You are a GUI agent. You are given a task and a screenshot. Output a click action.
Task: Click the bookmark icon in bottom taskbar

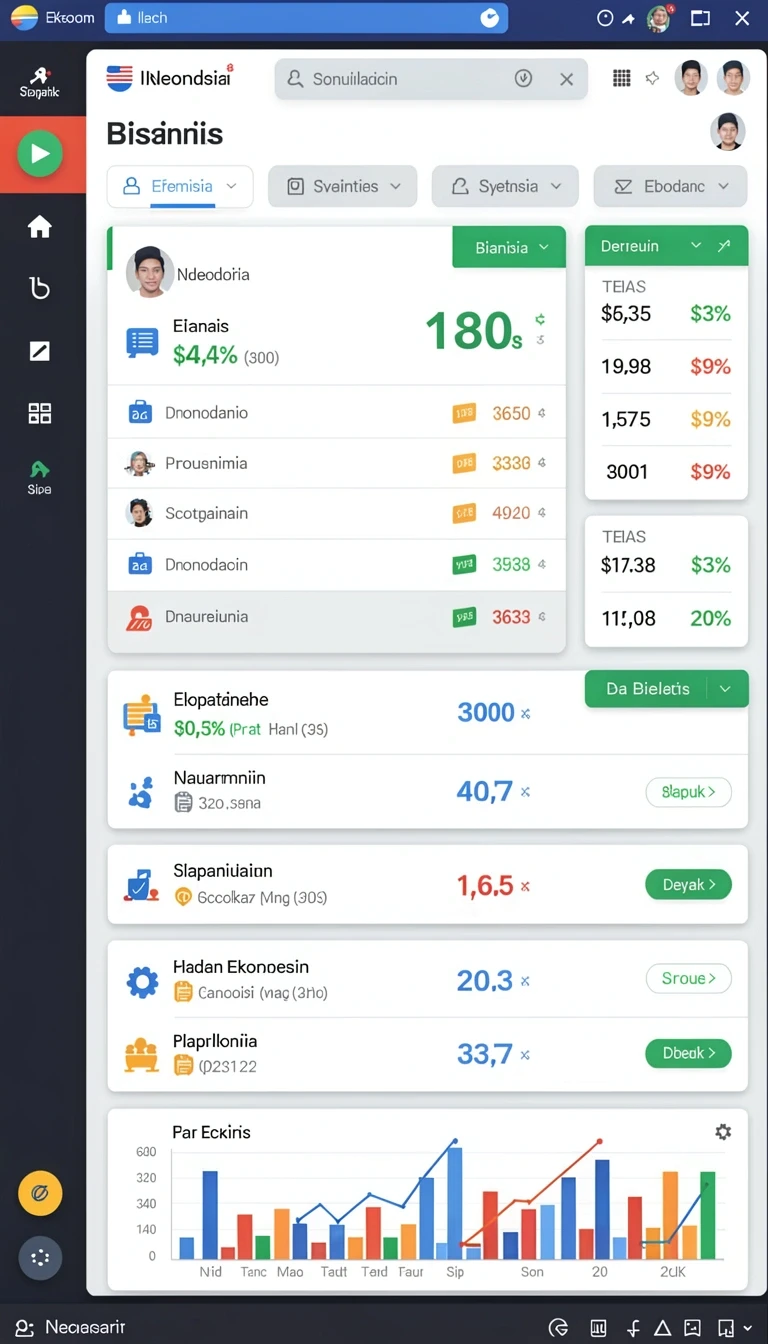[725, 1328]
